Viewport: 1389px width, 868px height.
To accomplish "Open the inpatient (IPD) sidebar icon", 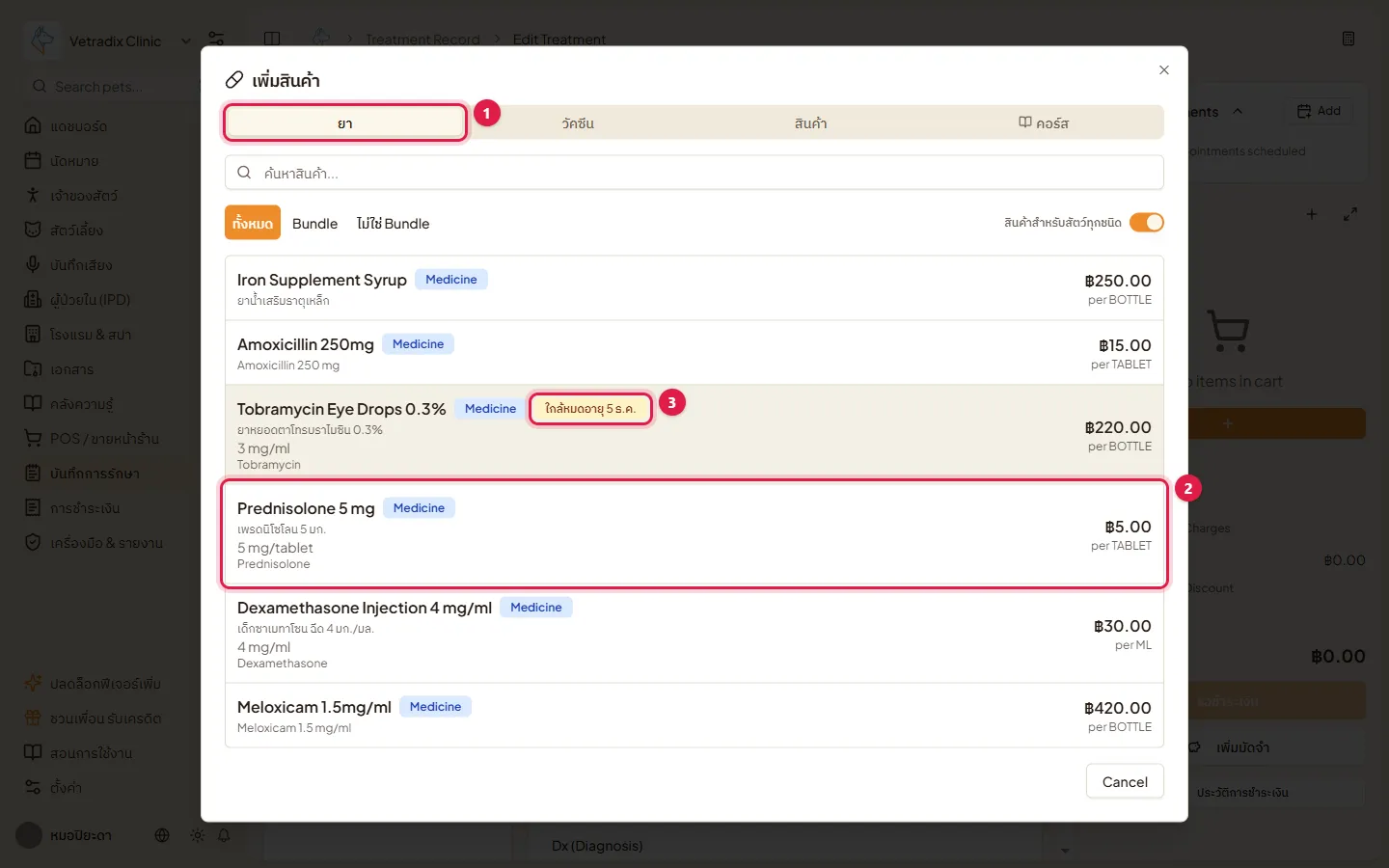I will click(33, 299).
